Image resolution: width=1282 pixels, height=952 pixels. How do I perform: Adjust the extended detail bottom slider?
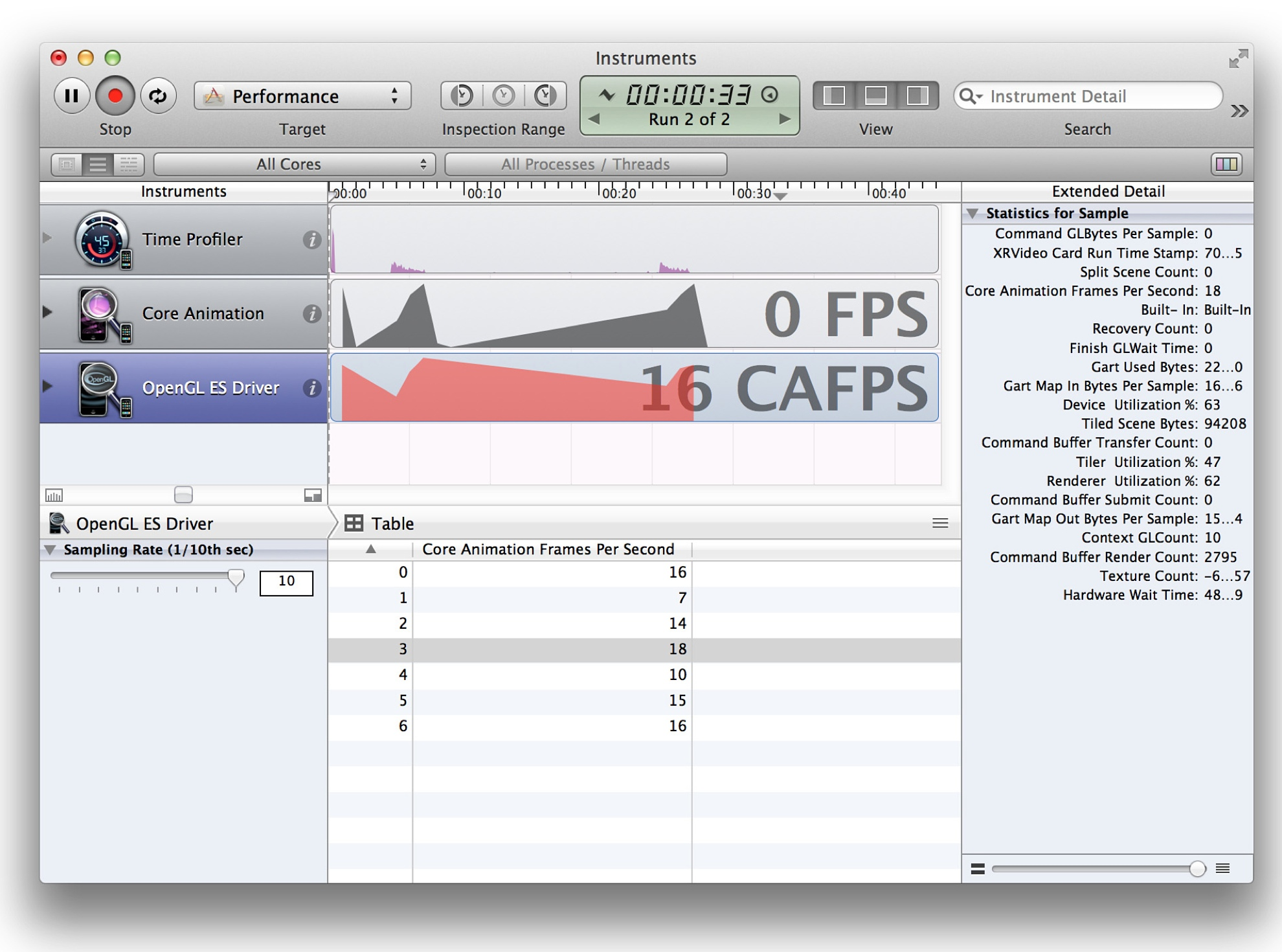click(1197, 869)
